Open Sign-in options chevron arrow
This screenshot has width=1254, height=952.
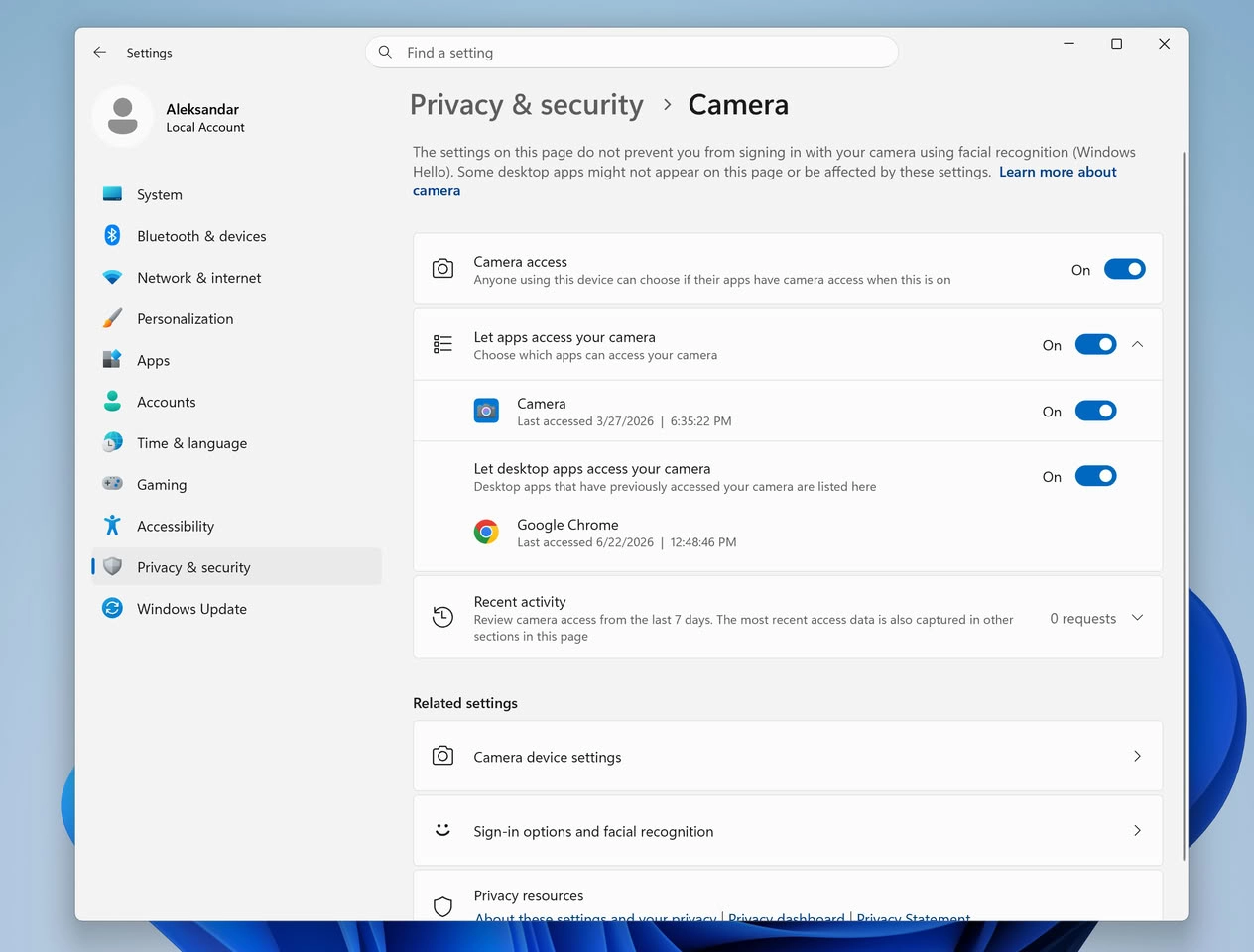point(1138,830)
